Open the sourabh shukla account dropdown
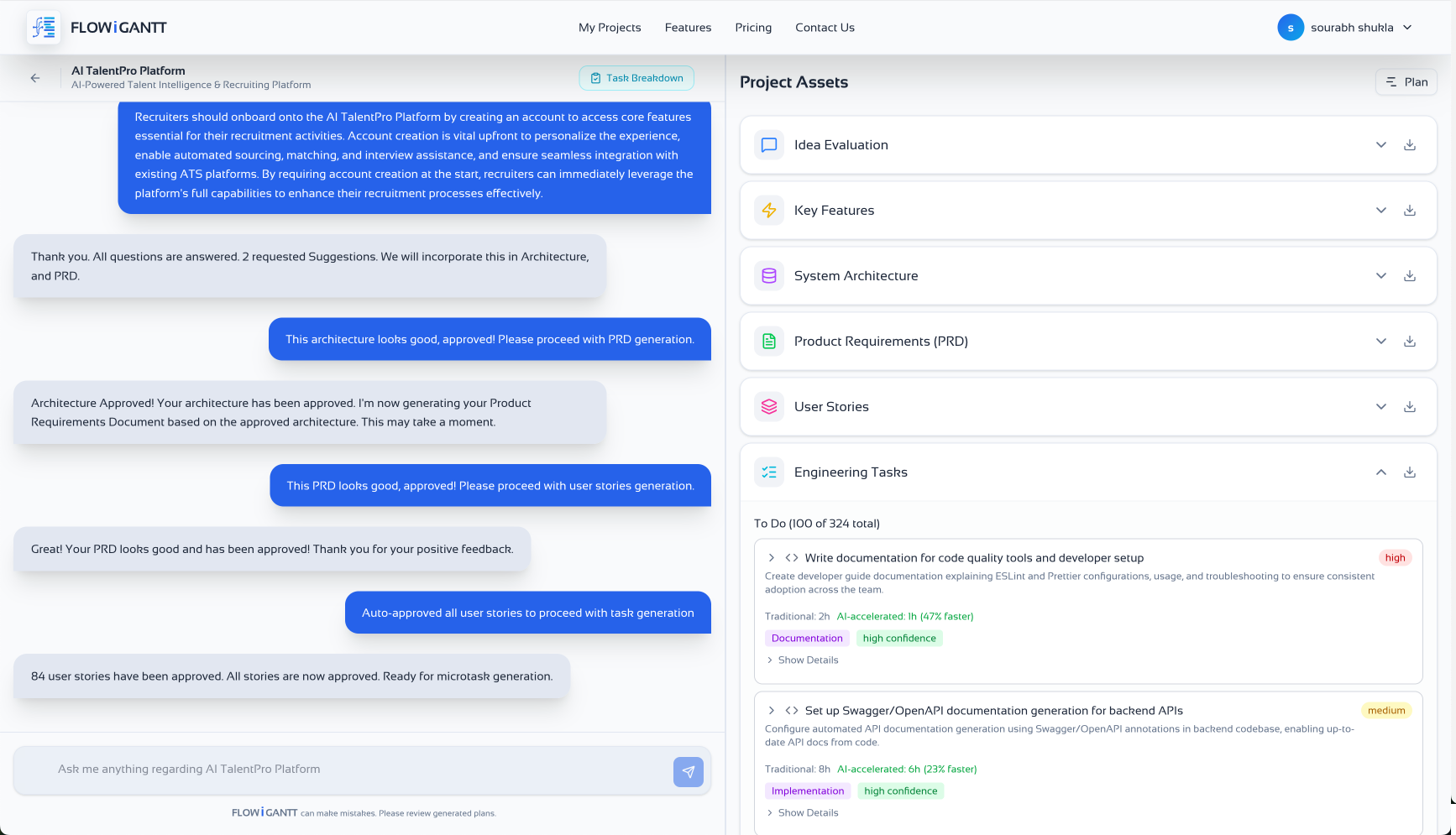Viewport: 1456px width, 835px height. [x=1345, y=27]
